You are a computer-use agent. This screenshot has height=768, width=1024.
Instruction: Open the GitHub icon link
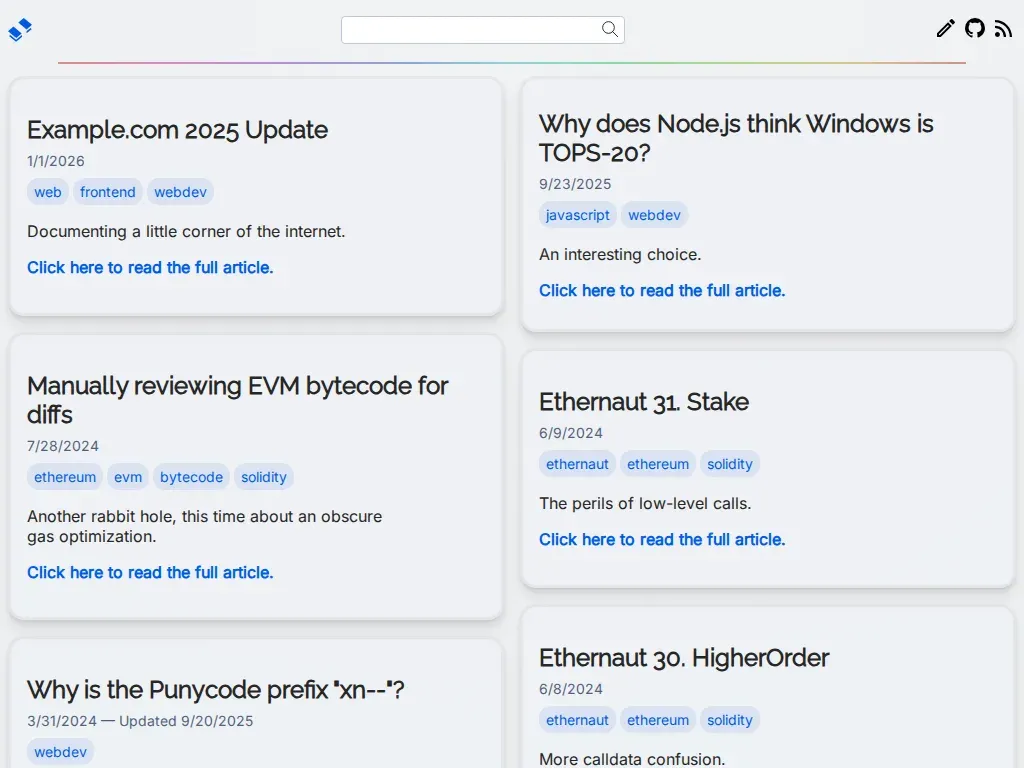[974, 29]
